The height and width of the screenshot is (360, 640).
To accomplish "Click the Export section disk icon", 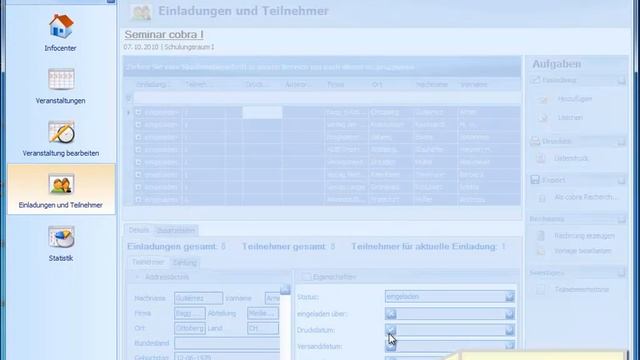I will (x=535, y=180).
